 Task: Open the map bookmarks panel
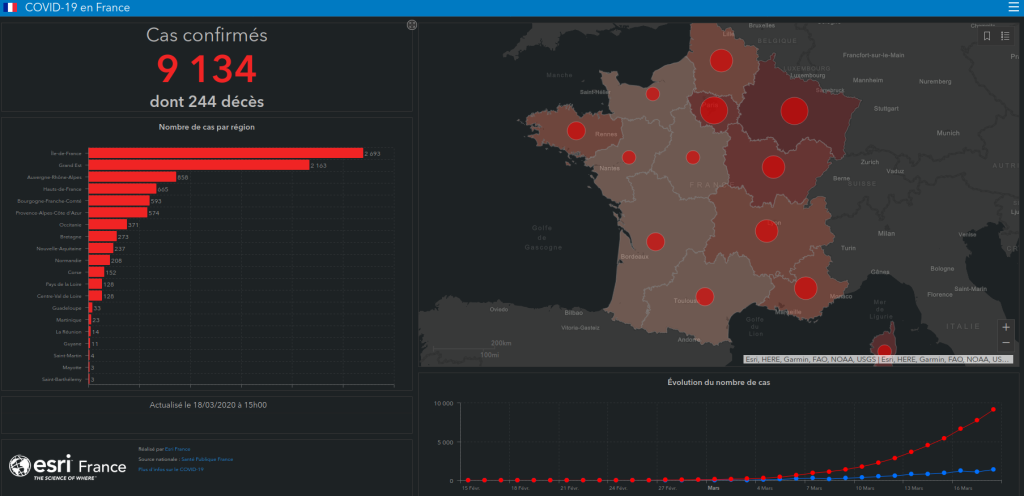987,36
